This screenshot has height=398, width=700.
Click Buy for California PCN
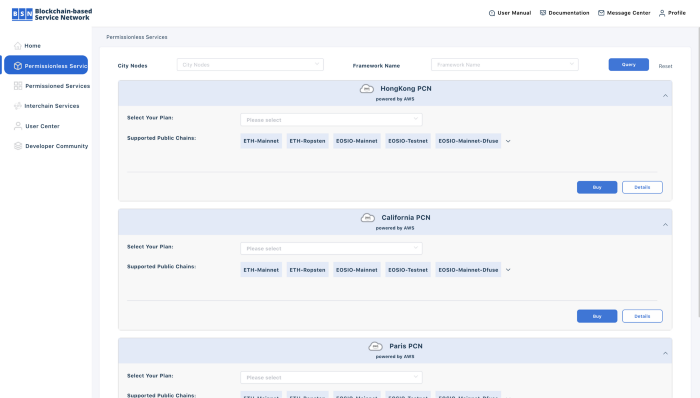[597, 316]
